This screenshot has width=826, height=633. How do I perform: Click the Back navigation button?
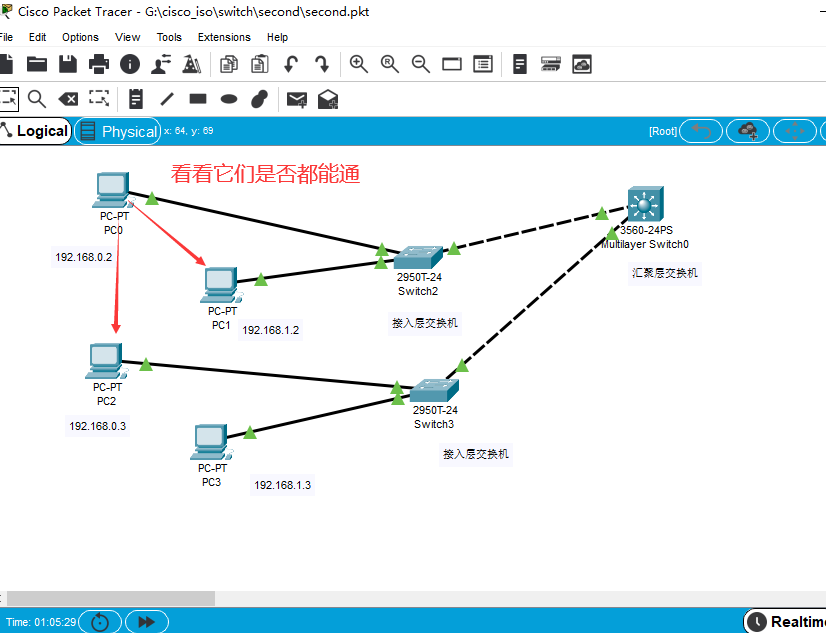(x=701, y=131)
